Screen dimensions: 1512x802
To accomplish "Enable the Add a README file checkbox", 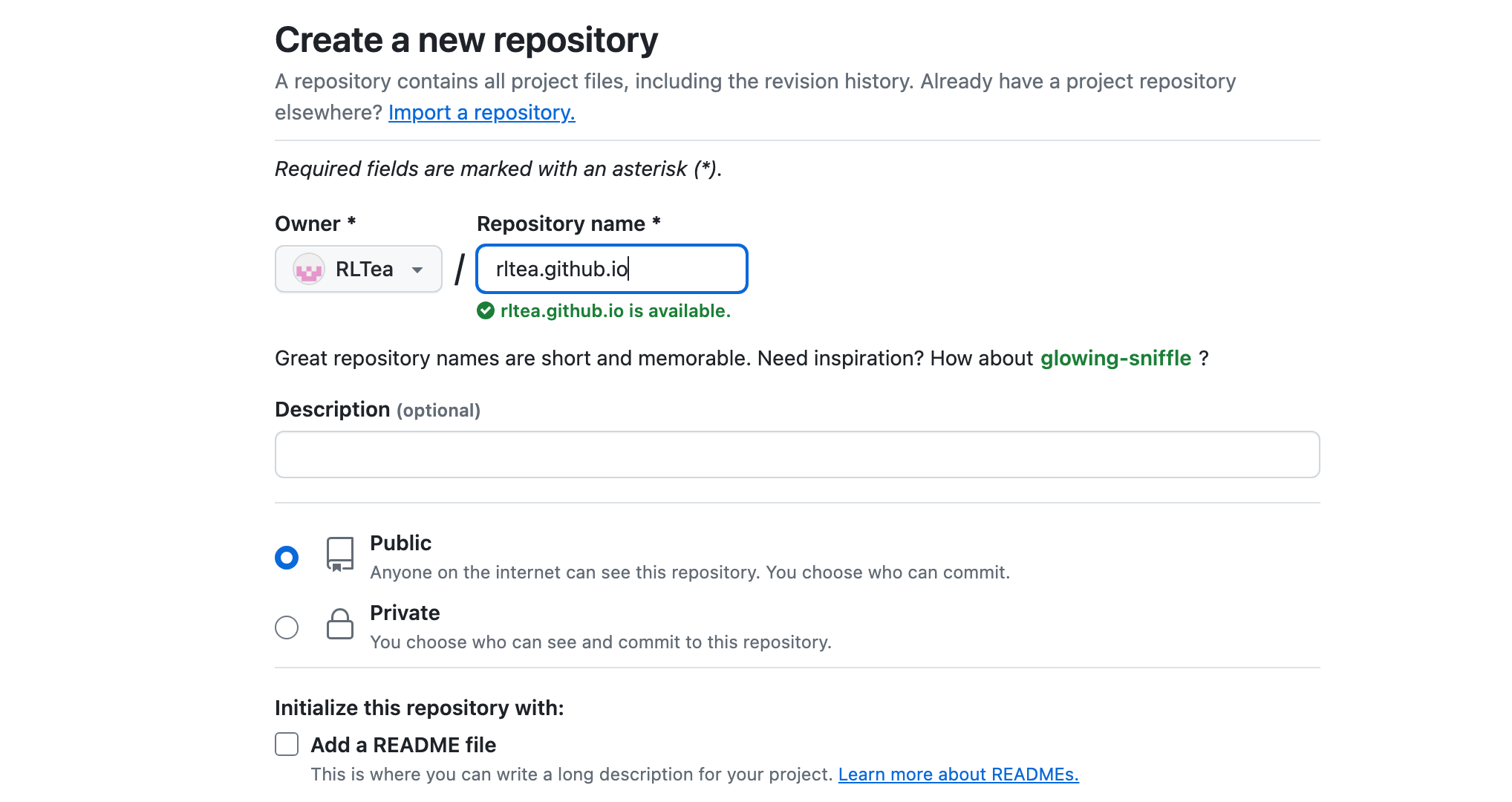I will 287,744.
